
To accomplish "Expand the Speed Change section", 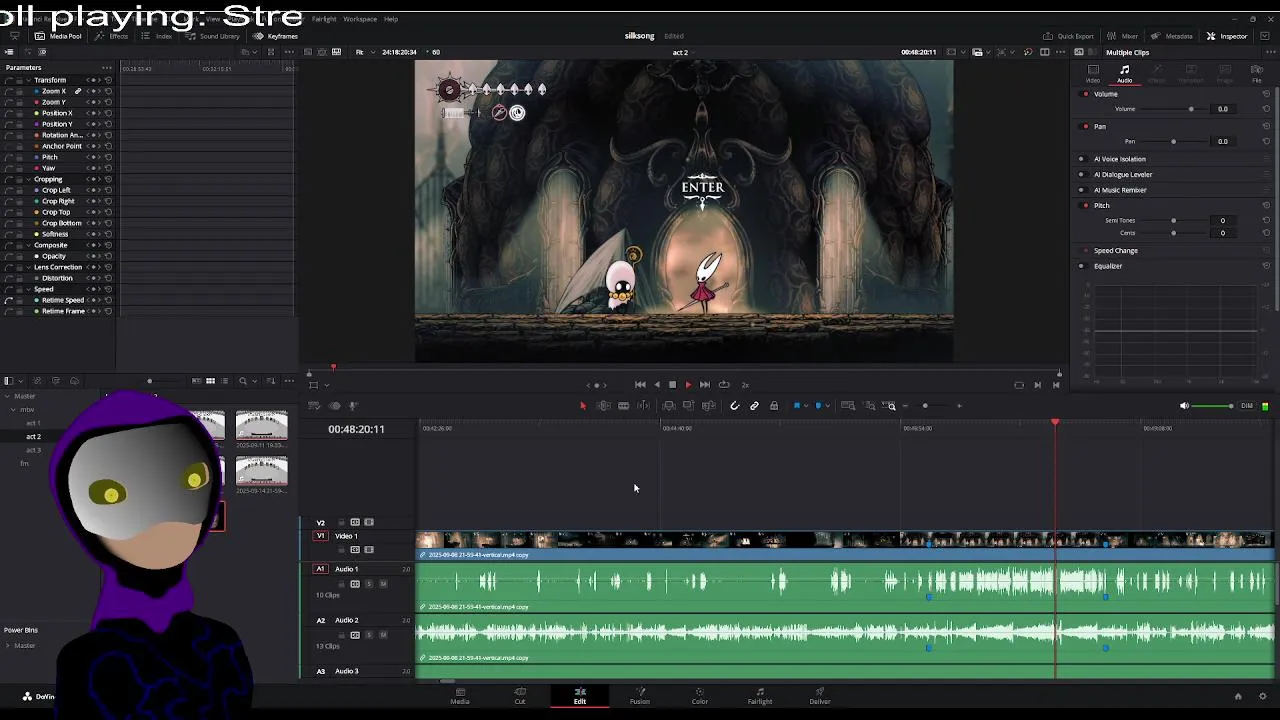I will [1115, 251].
